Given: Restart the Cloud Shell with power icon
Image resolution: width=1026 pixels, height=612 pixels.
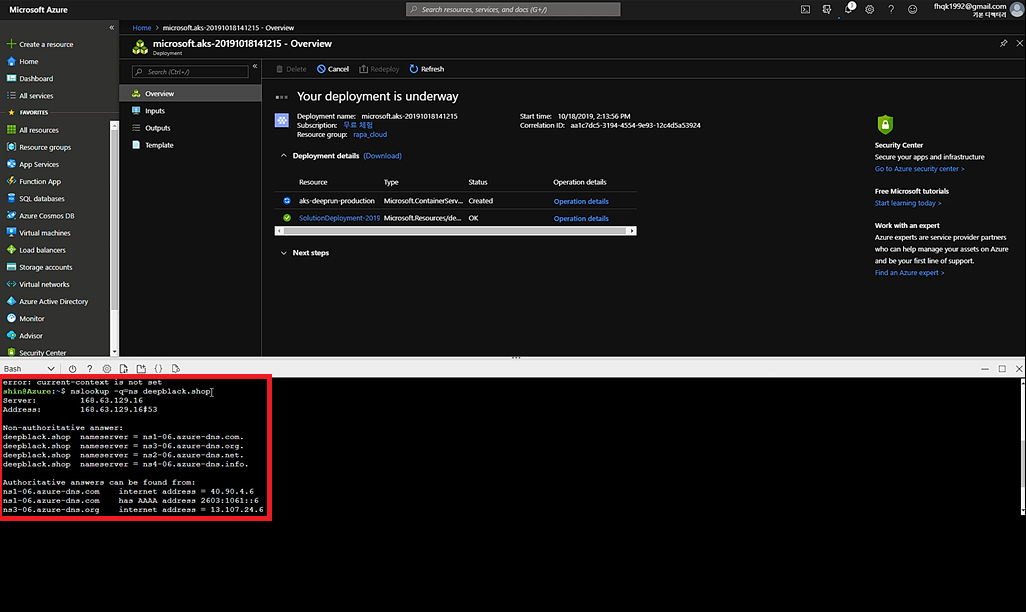Looking at the screenshot, I should tap(72, 369).
